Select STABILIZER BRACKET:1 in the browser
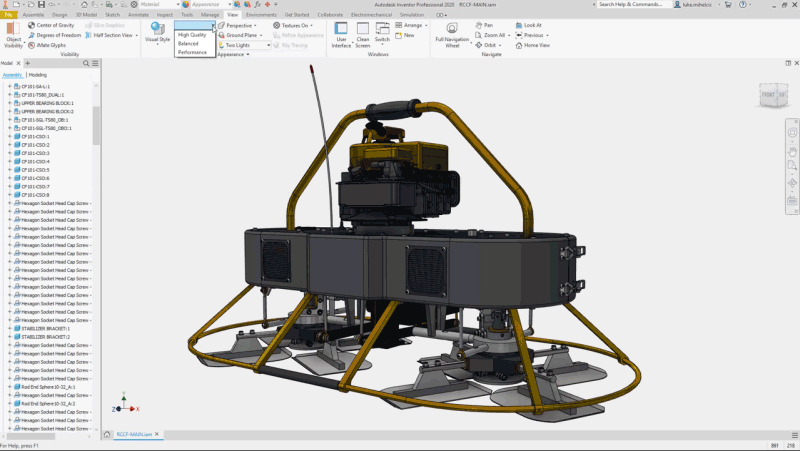This screenshot has width=800, height=451. point(45,329)
